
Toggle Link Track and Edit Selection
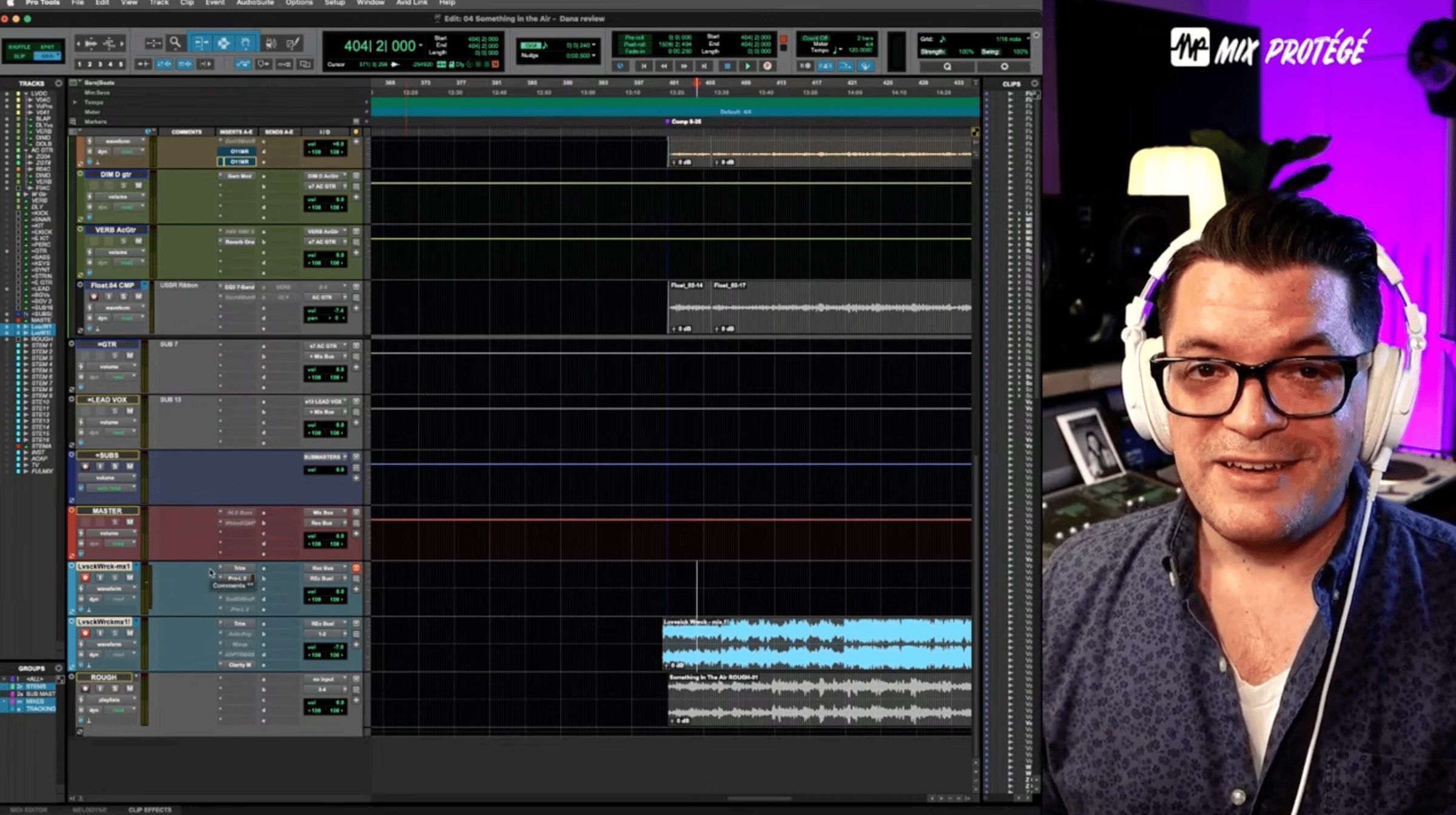(184, 64)
